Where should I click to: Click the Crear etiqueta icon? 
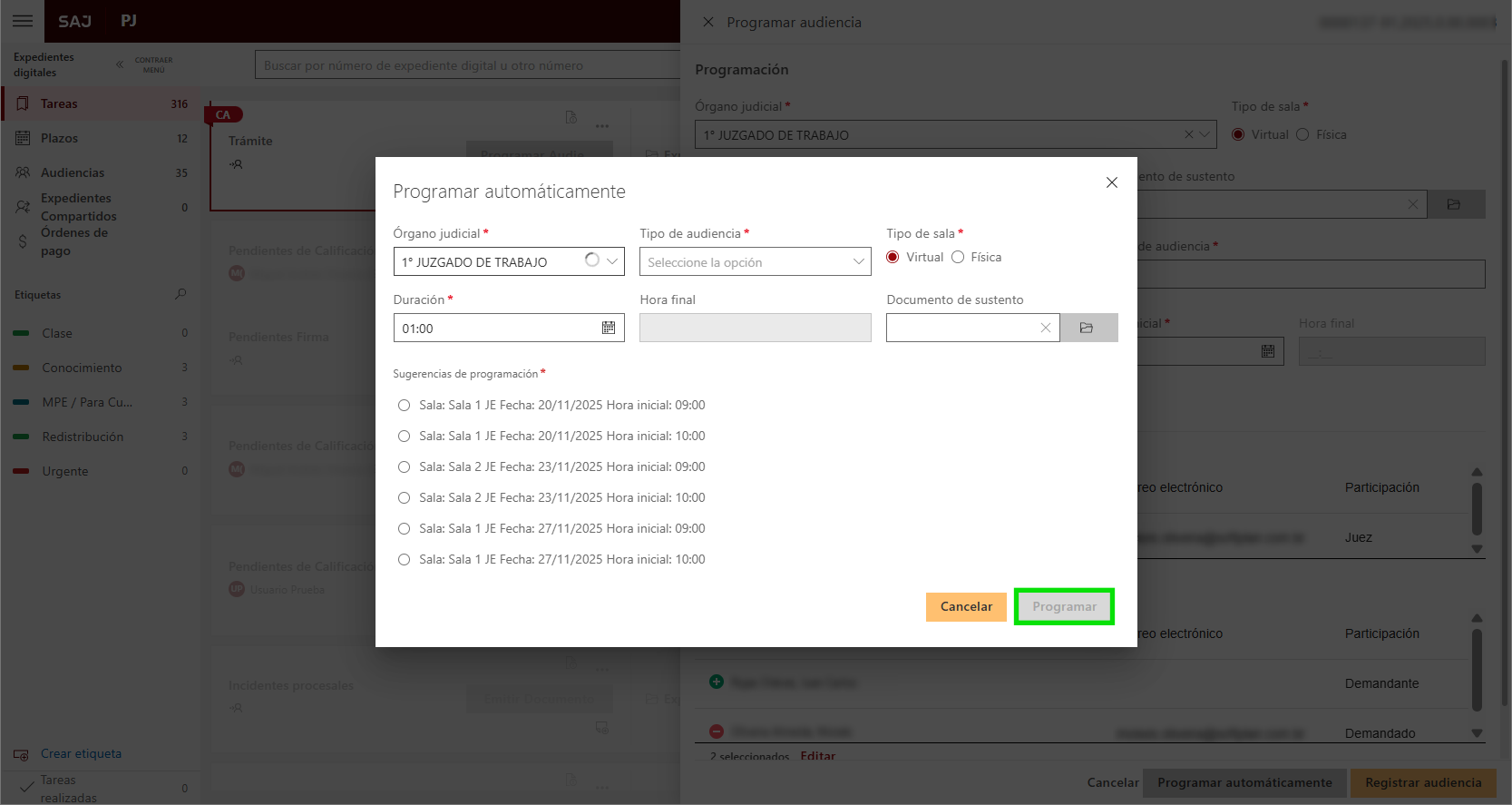22,754
